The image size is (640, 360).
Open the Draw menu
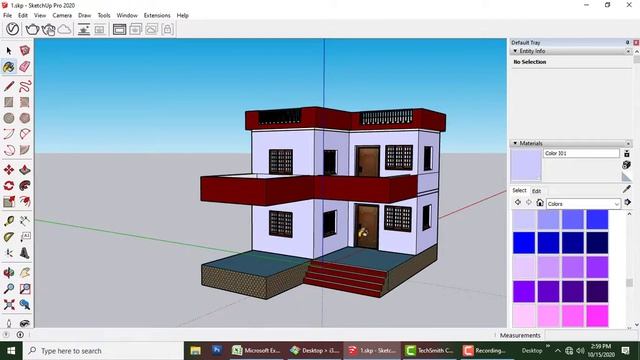84,15
